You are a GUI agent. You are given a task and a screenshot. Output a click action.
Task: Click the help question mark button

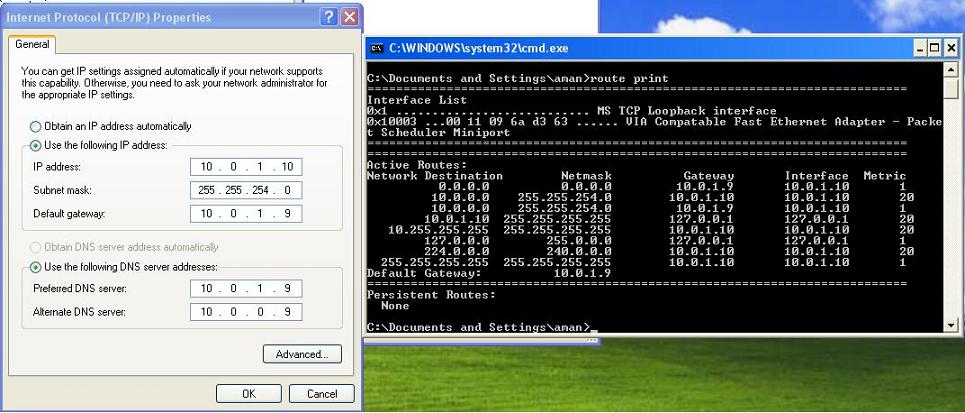click(329, 17)
